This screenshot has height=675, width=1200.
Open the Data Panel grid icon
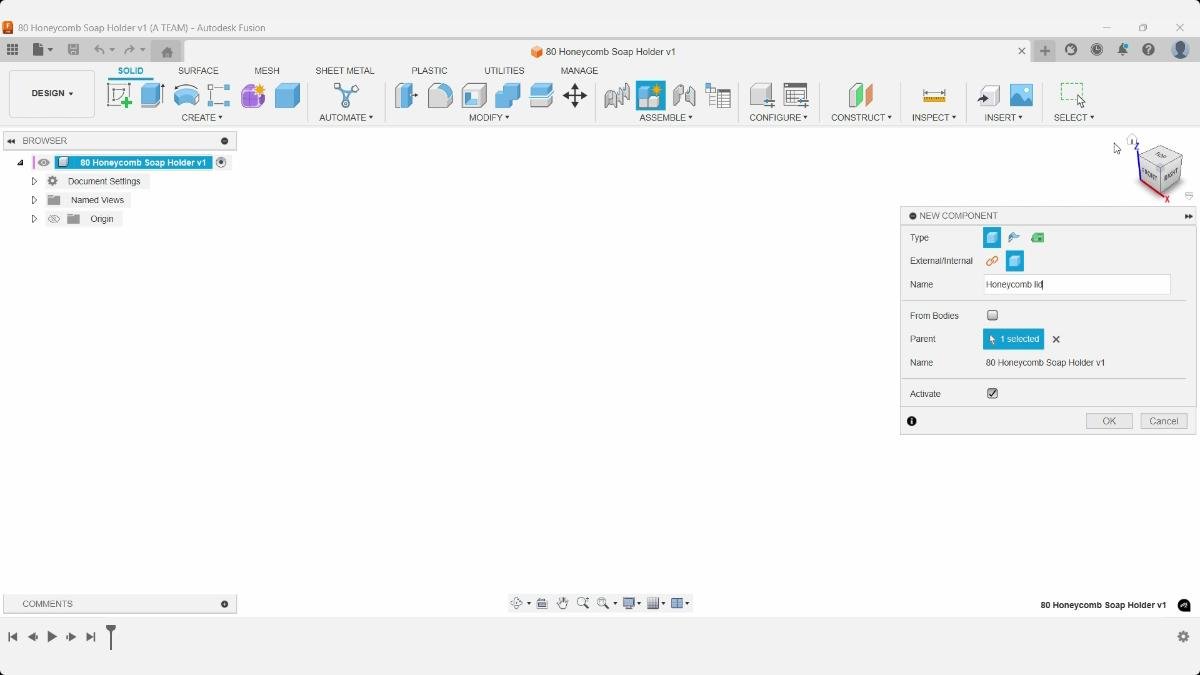(x=12, y=50)
